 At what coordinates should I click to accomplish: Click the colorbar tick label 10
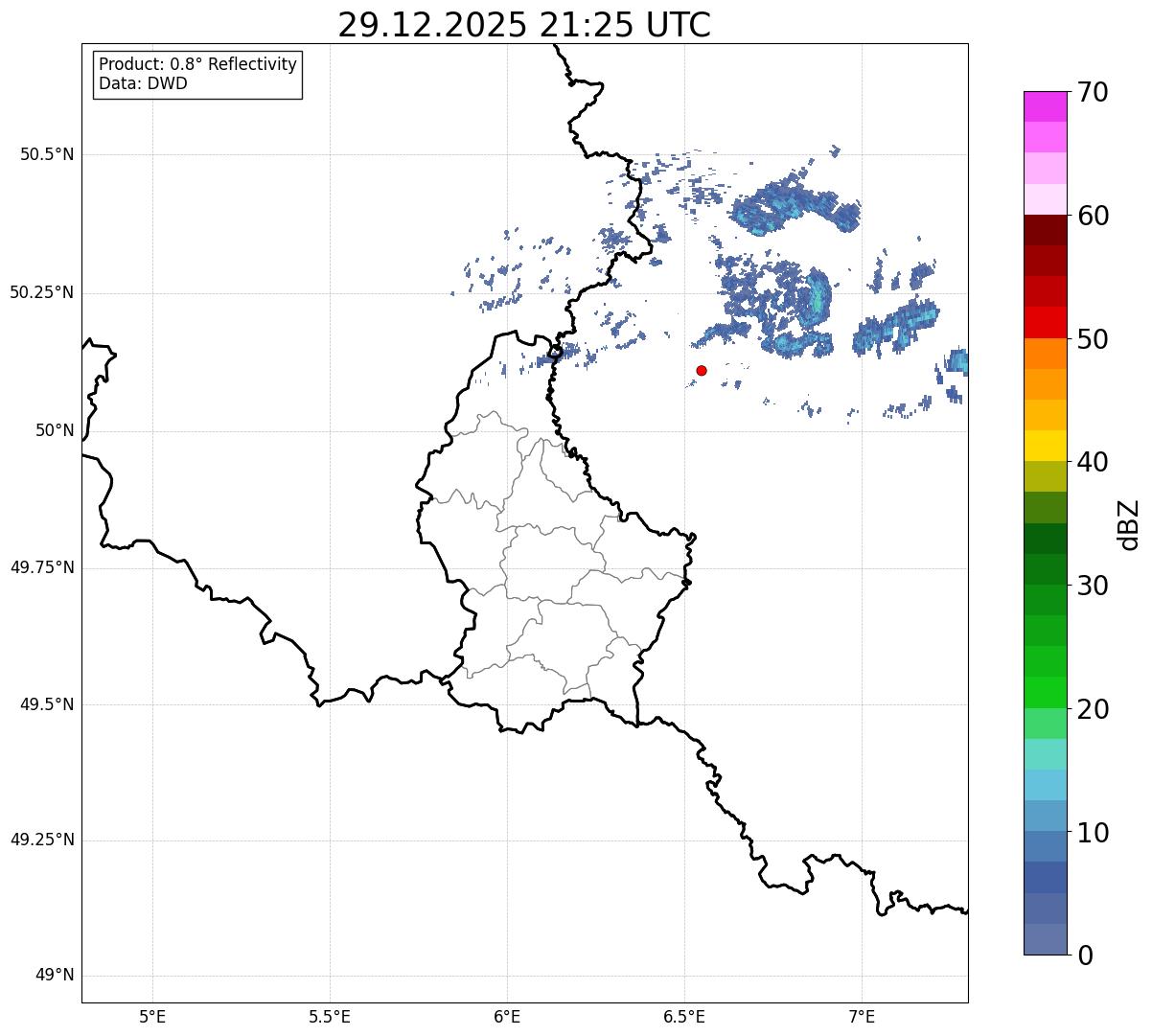pos(1093,833)
